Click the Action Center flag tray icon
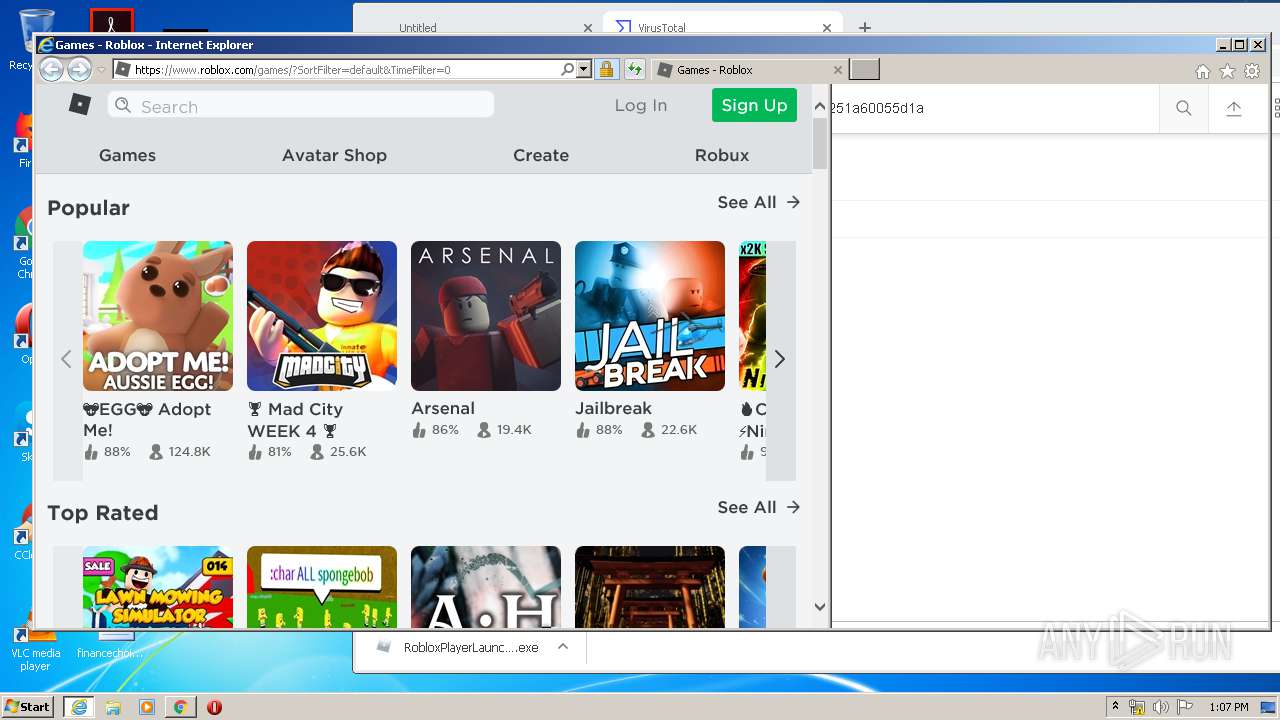Image resolution: width=1280 pixels, height=720 pixels. [x=1186, y=707]
